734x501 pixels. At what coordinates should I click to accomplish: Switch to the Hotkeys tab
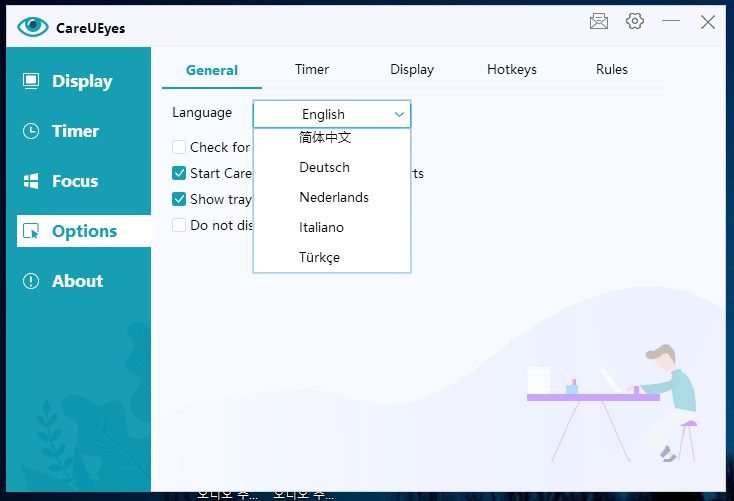[512, 70]
